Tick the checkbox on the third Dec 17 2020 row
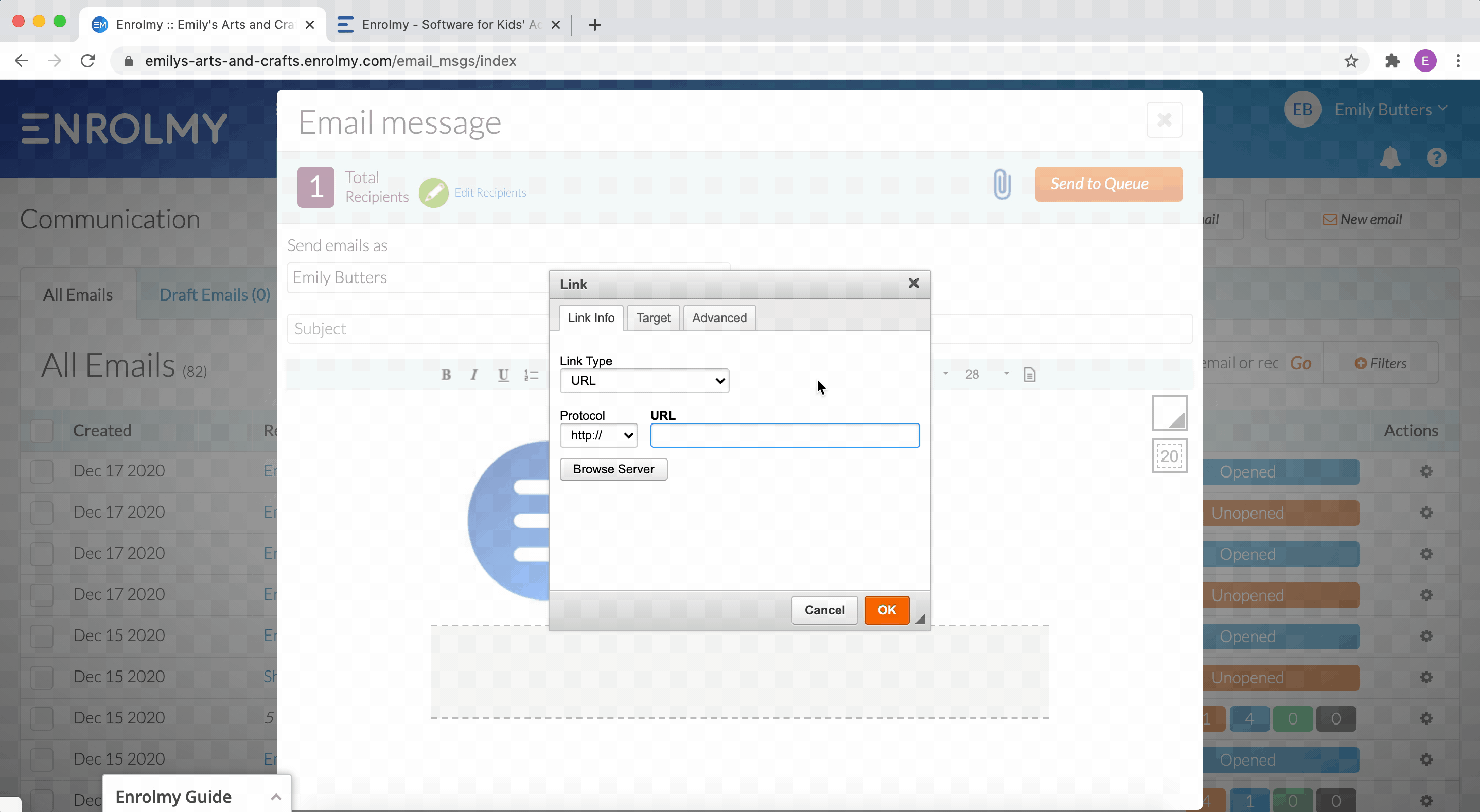Image resolution: width=1480 pixels, height=812 pixels. (41, 553)
